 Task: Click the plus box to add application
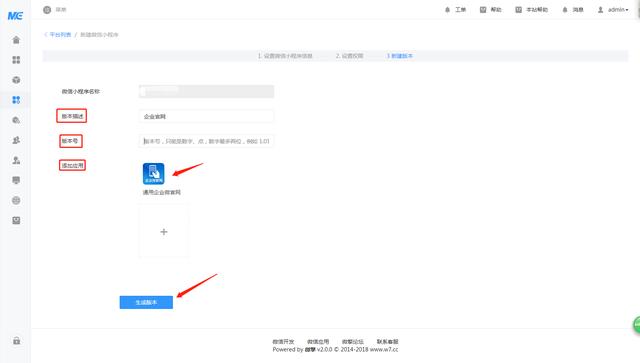click(164, 232)
